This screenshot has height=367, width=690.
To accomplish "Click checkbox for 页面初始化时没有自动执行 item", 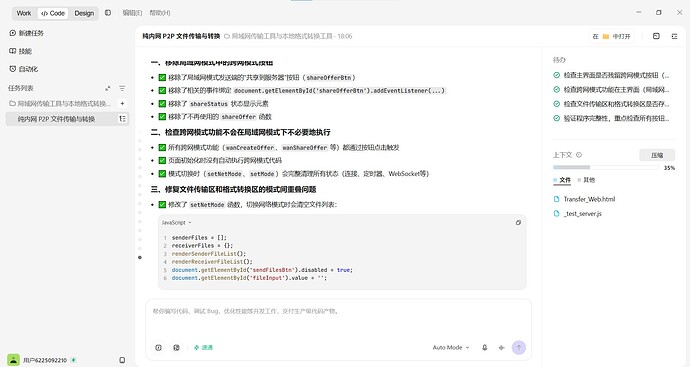I will (162, 160).
